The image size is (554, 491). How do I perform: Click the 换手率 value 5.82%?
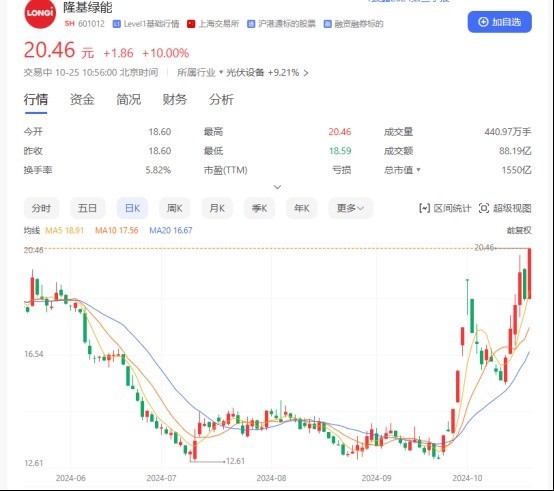158,170
